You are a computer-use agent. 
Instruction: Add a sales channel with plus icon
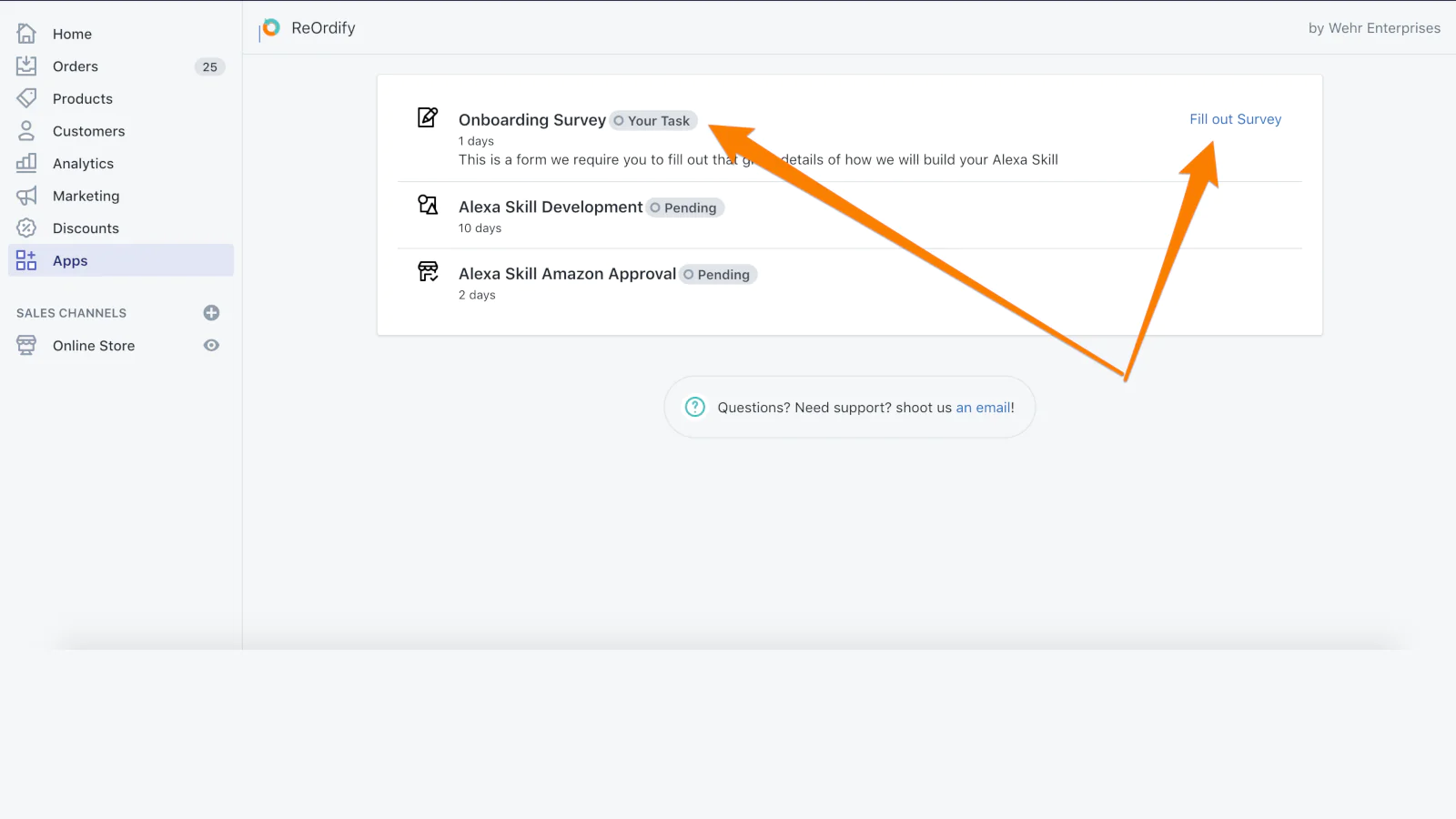[x=211, y=313]
